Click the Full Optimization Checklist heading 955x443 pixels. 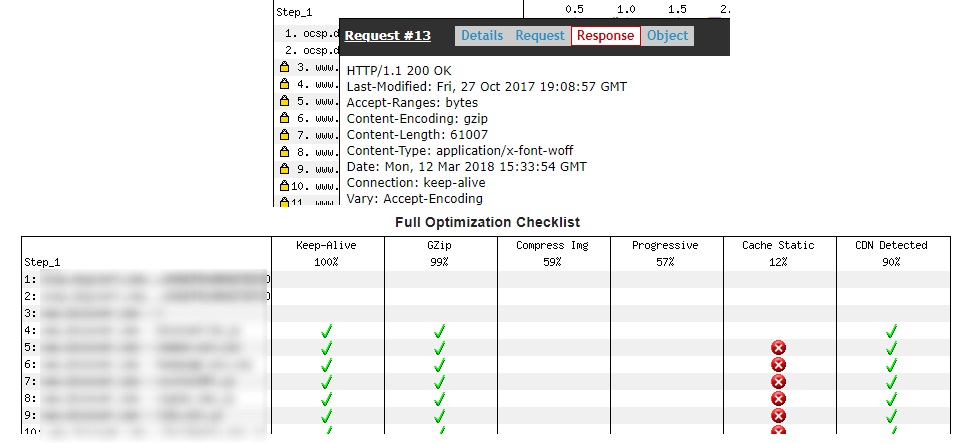[487, 222]
